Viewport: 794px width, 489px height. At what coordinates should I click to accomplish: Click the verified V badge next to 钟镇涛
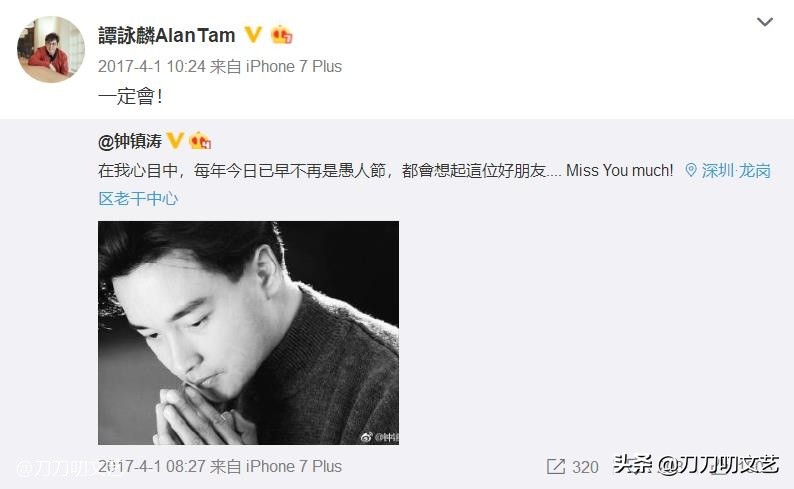click(x=175, y=140)
